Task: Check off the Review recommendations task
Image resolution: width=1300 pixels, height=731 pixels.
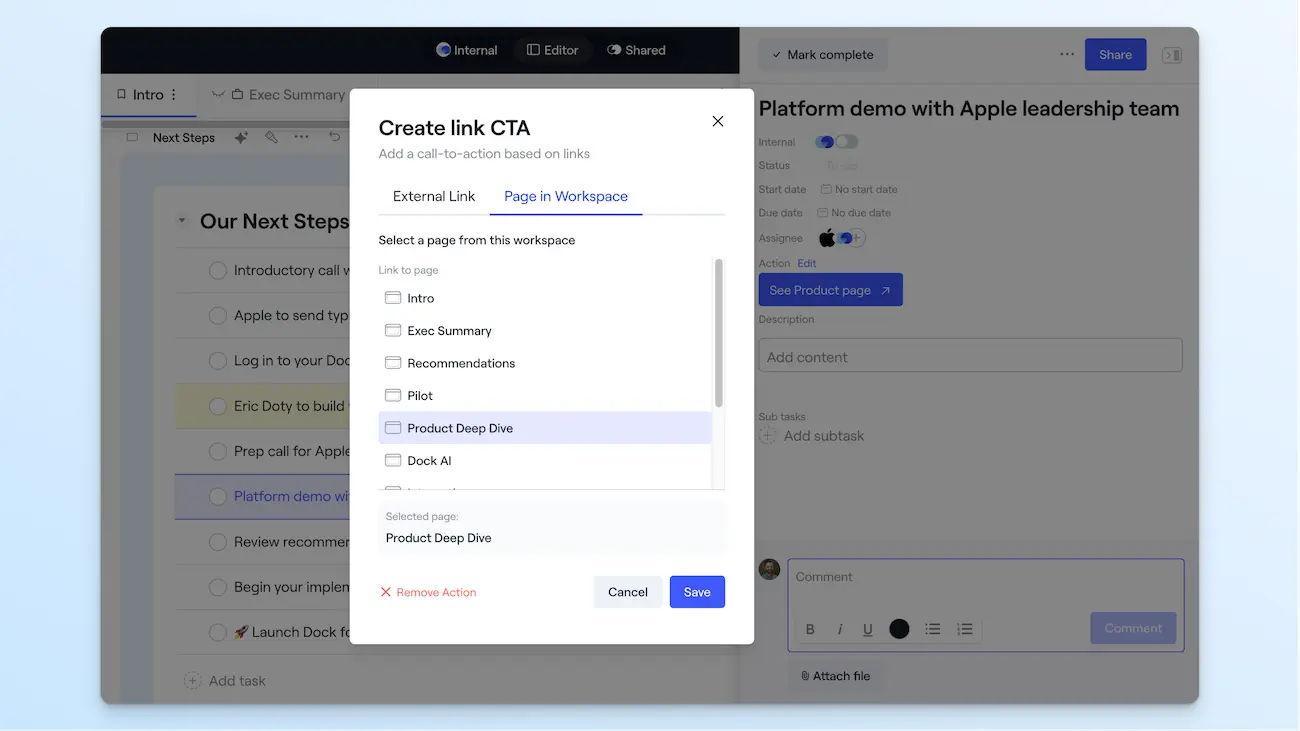Action: click(x=217, y=542)
